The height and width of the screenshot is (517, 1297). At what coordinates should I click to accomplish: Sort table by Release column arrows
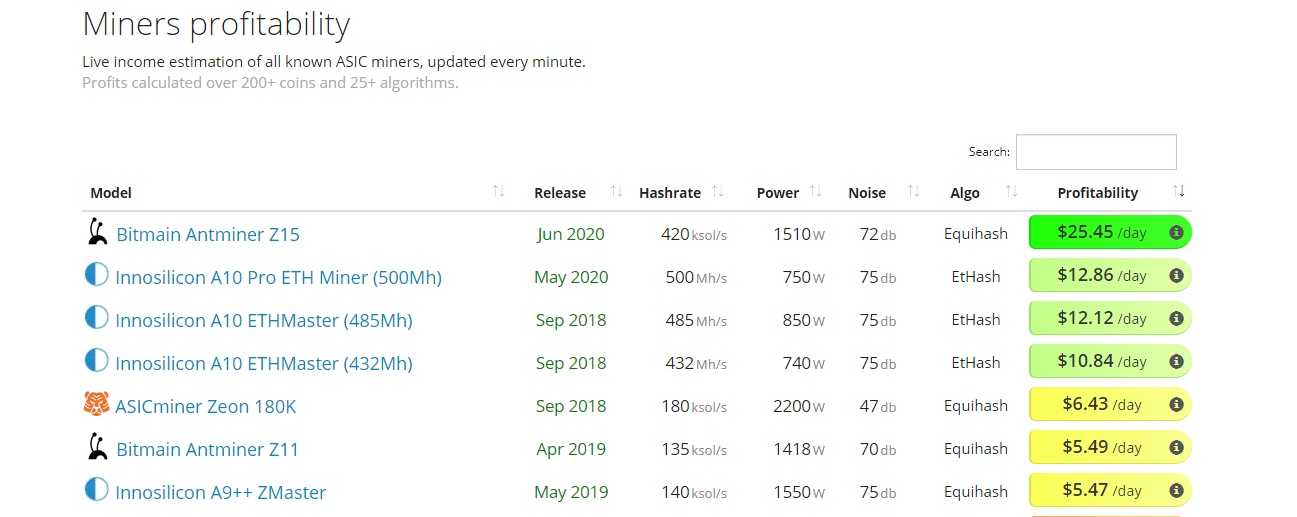click(616, 192)
